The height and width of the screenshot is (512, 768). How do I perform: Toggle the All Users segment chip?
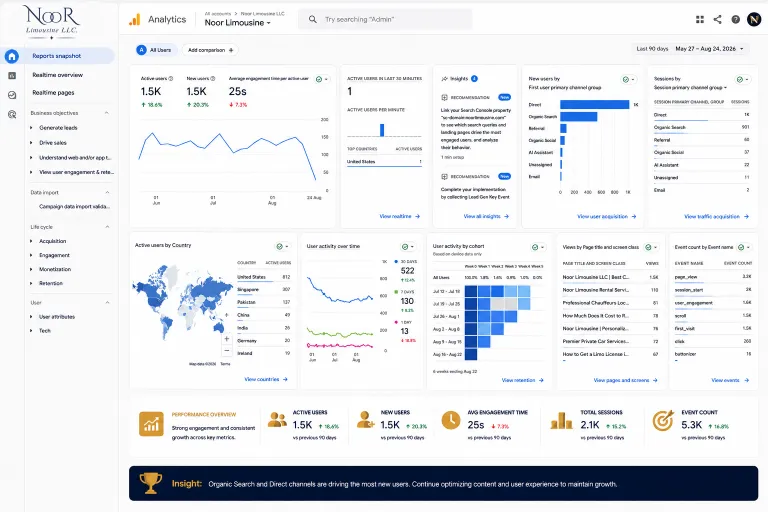[155, 50]
